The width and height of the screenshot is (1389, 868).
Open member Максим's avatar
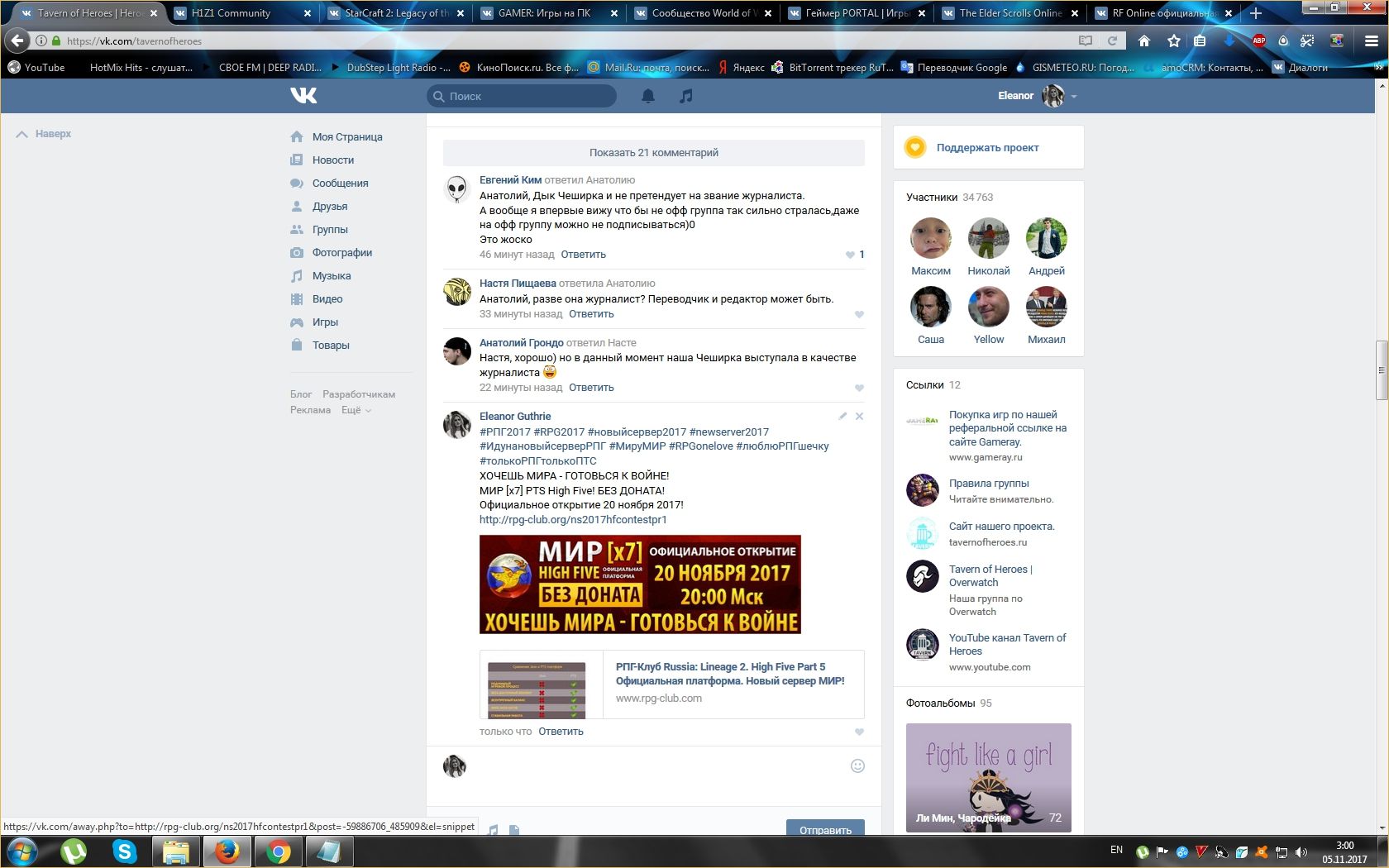[931, 238]
